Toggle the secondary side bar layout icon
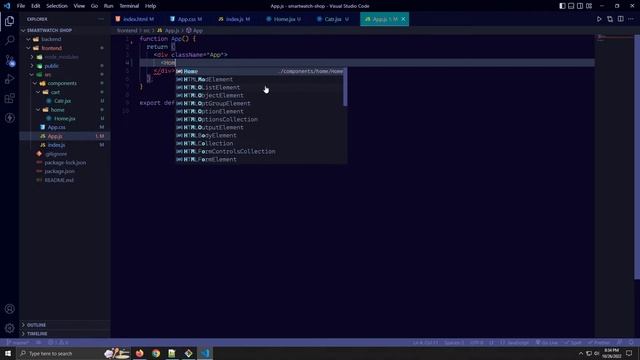 point(580,6)
